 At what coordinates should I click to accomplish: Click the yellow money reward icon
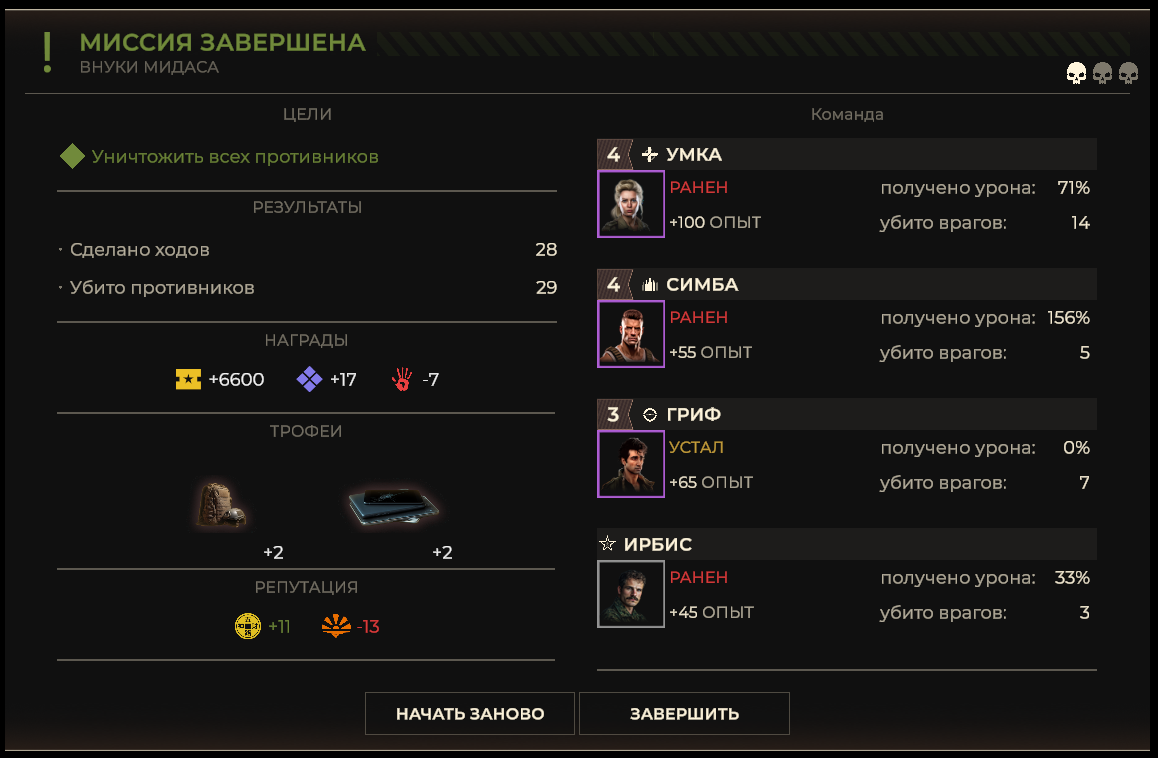[188, 379]
